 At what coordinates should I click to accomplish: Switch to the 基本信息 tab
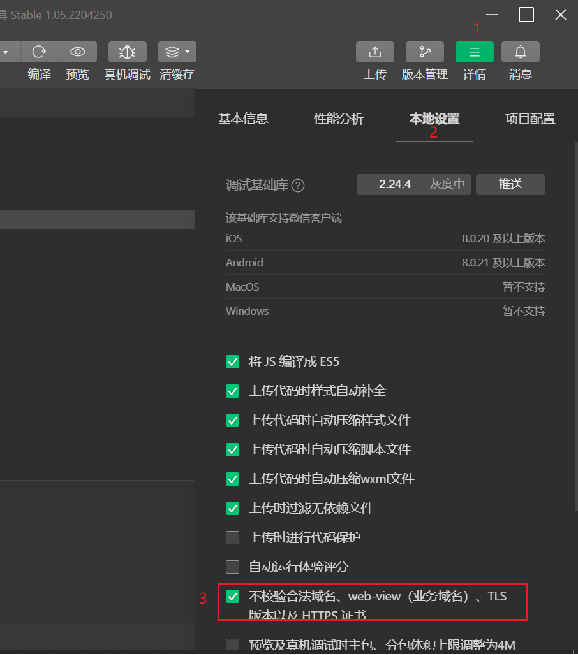(x=243, y=119)
